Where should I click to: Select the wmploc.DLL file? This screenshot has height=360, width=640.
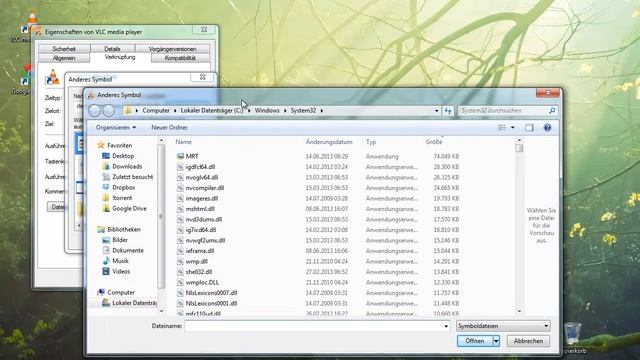pyautogui.click(x=202, y=282)
